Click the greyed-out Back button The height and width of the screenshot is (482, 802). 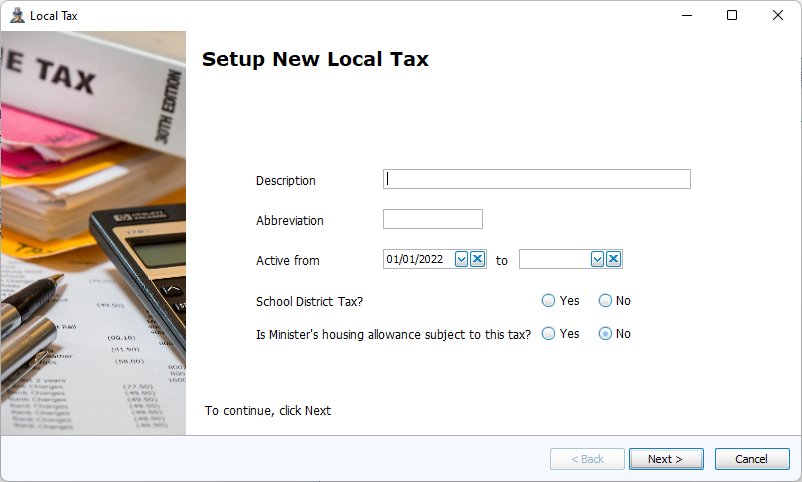pos(587,459)
